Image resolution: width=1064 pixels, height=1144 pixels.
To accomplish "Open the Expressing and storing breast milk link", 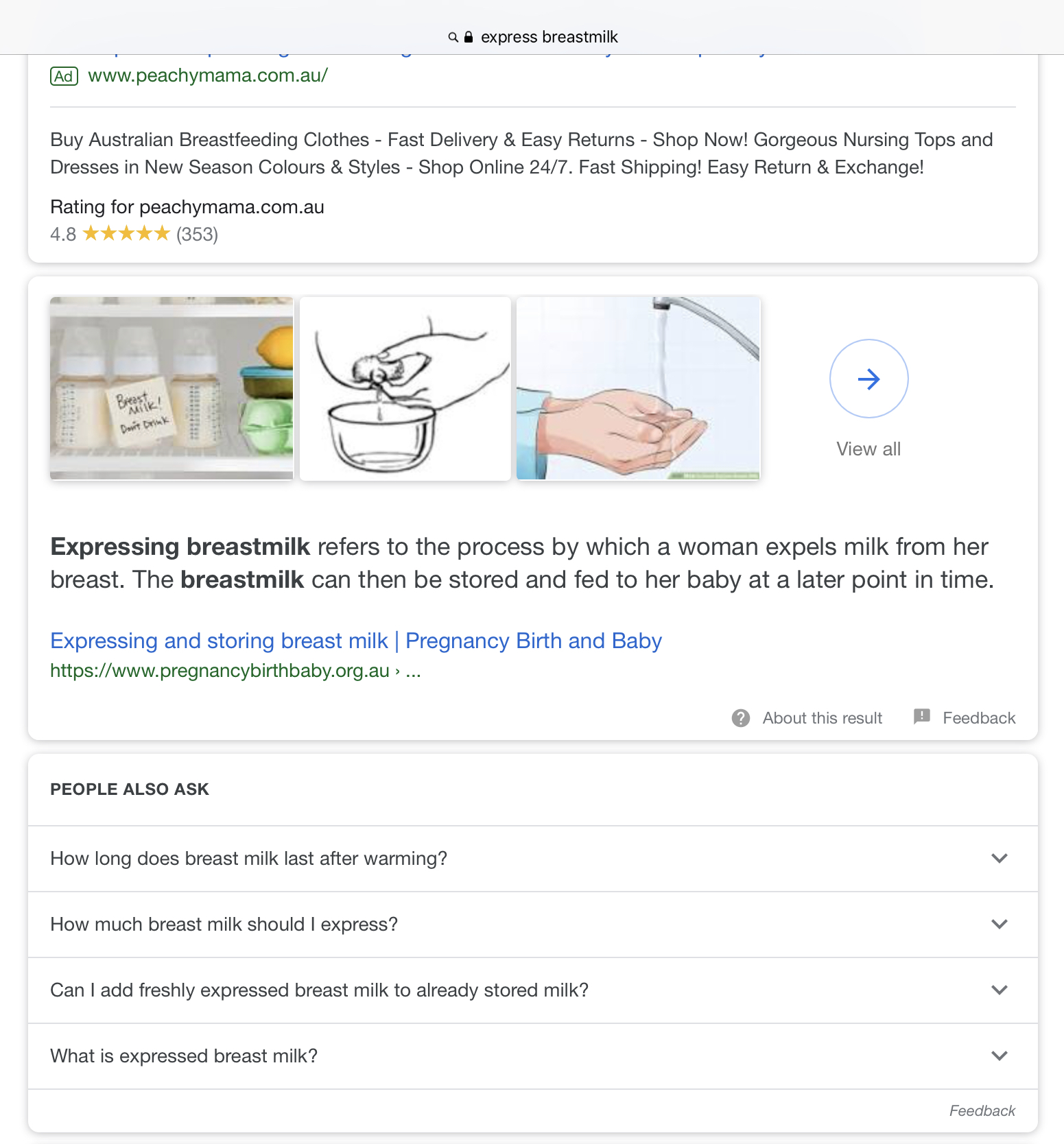I will pos(355,641).
